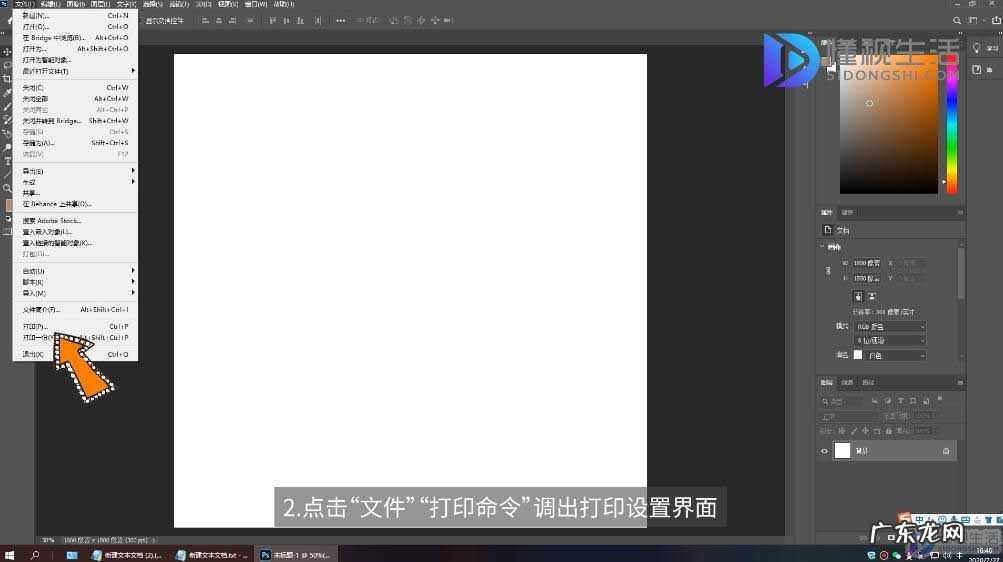Switch to the 调整 tab beside 属性
This screenshot has width=1003, height=562.
847,212
